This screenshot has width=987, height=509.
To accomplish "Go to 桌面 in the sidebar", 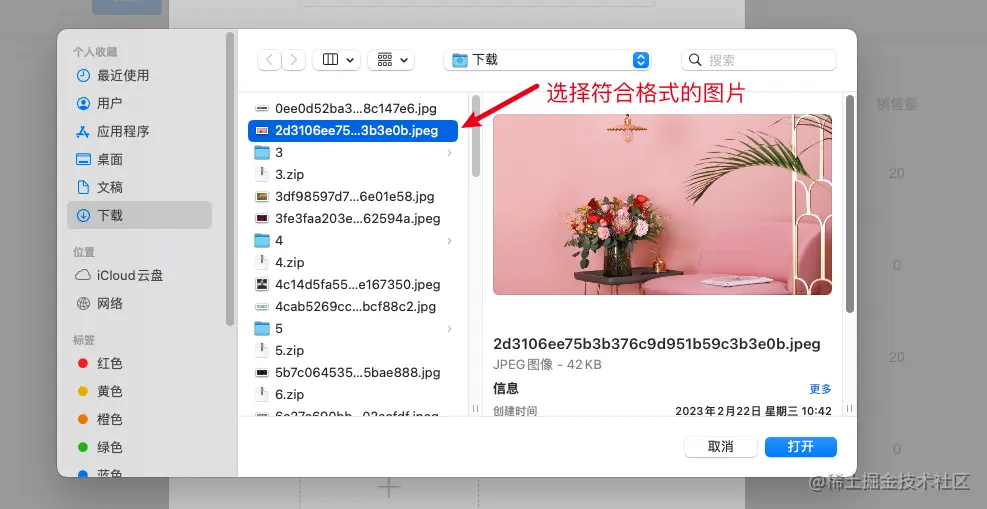I will pos(139,159).
